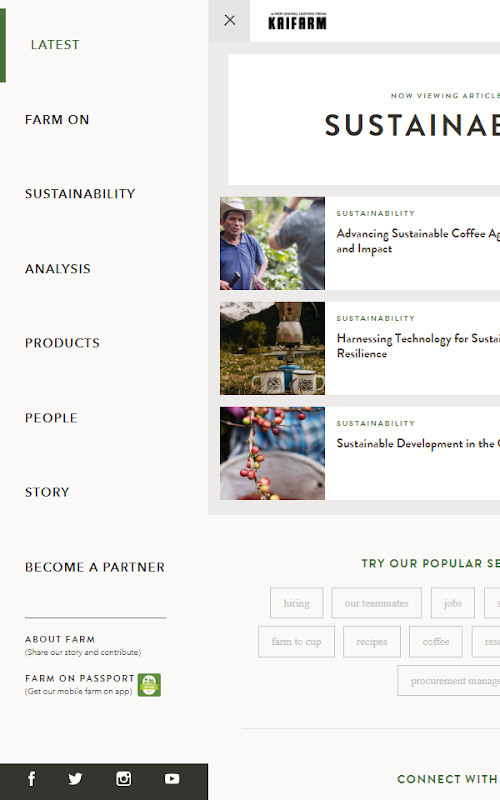Open Instagram social icon
The width and height of the screenshot is (500, 800).
pyautogui.click(x=123, y=779)
